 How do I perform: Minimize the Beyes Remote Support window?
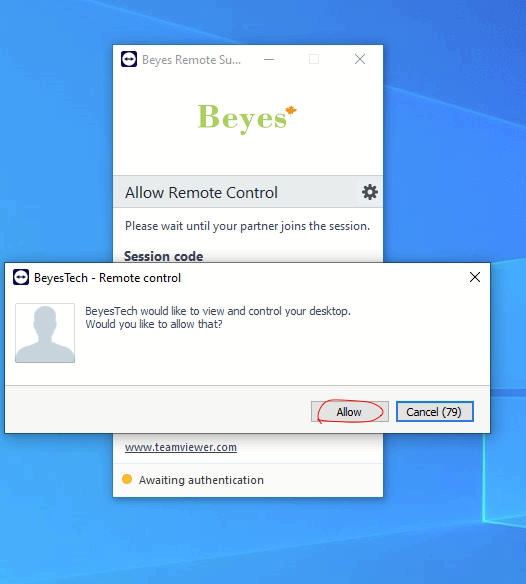click(x=269, y=59)
